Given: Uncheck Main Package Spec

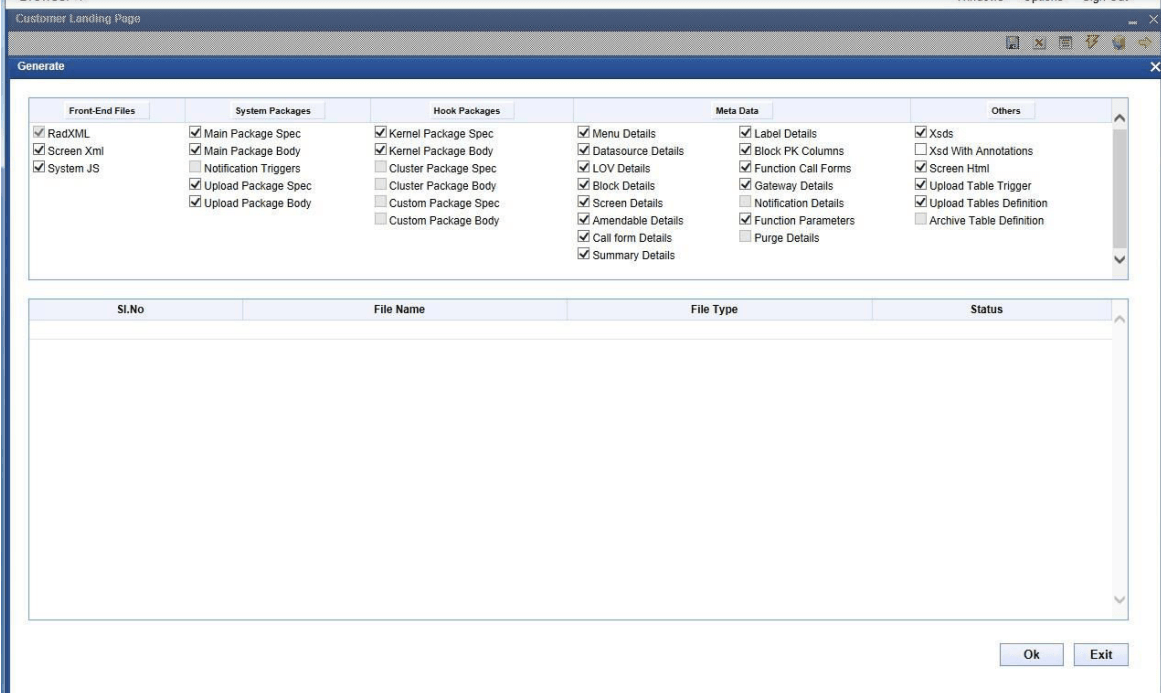Looking at the screenshot, I should tap(195, 133).
